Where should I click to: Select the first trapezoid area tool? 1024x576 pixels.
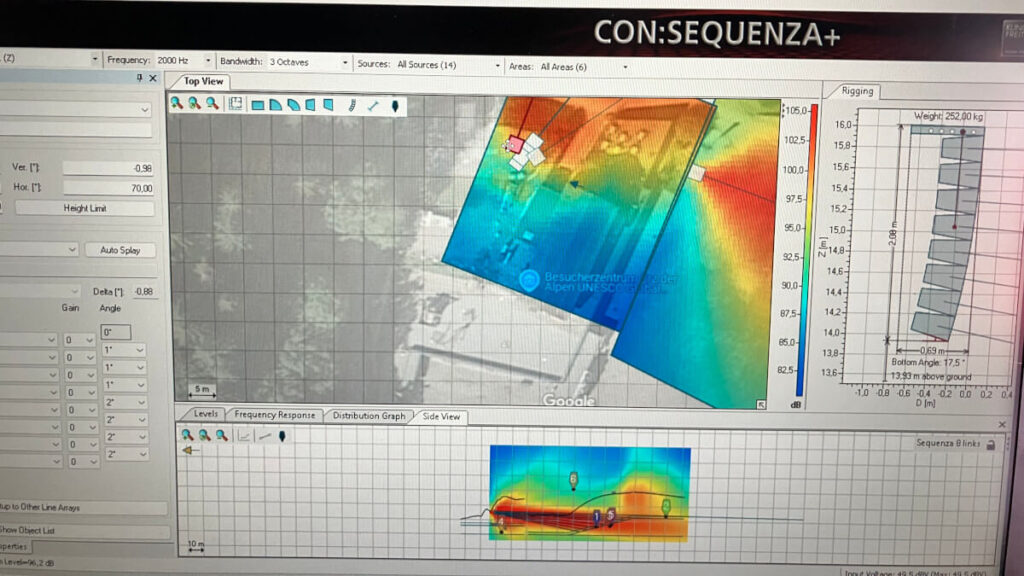pyautogui.click(x=311, y=104)
